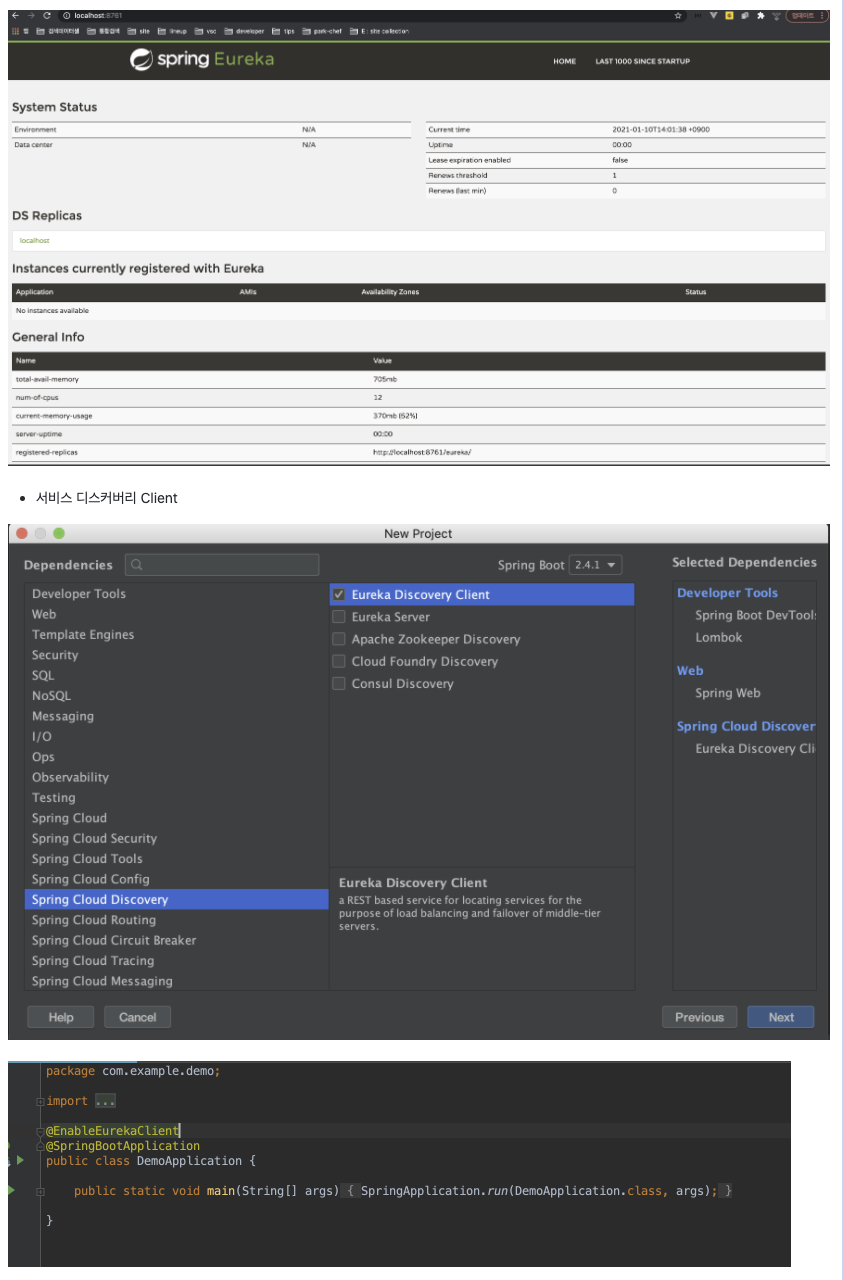
Task: Select Testing dependency category
Action: click(x=54, y=798)
